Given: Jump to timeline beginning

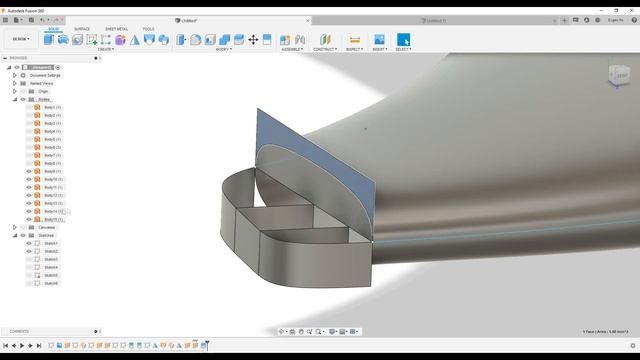Looking at the screenshot, I should tap(6, 346).
